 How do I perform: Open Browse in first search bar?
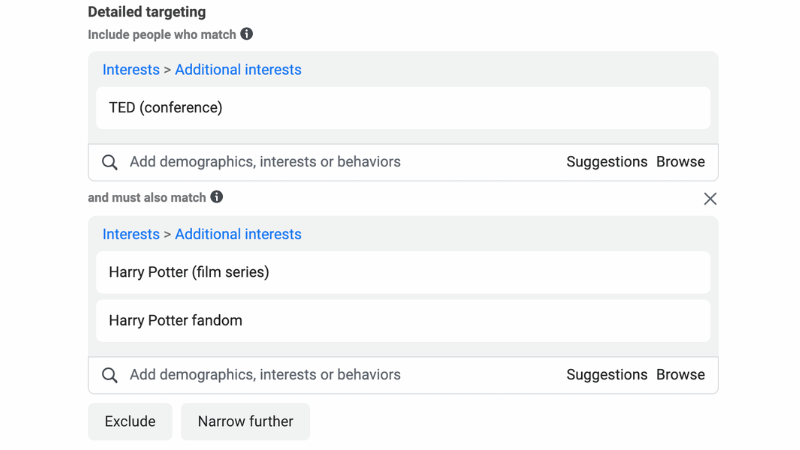coord(681,162)
